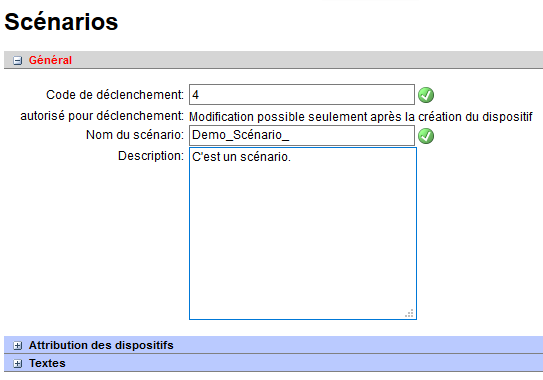
Task: Click inside the Description text area
Action: (303, 233)
